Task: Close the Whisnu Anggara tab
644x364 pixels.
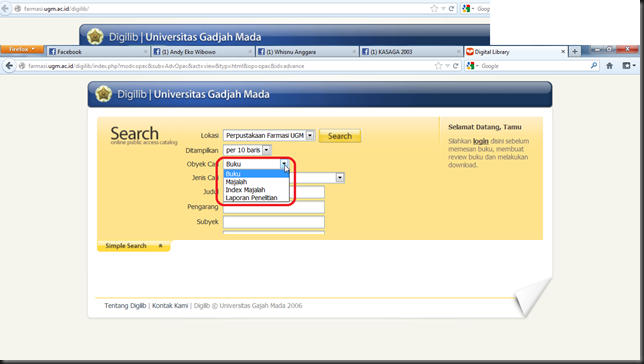Action: (354, 52)
